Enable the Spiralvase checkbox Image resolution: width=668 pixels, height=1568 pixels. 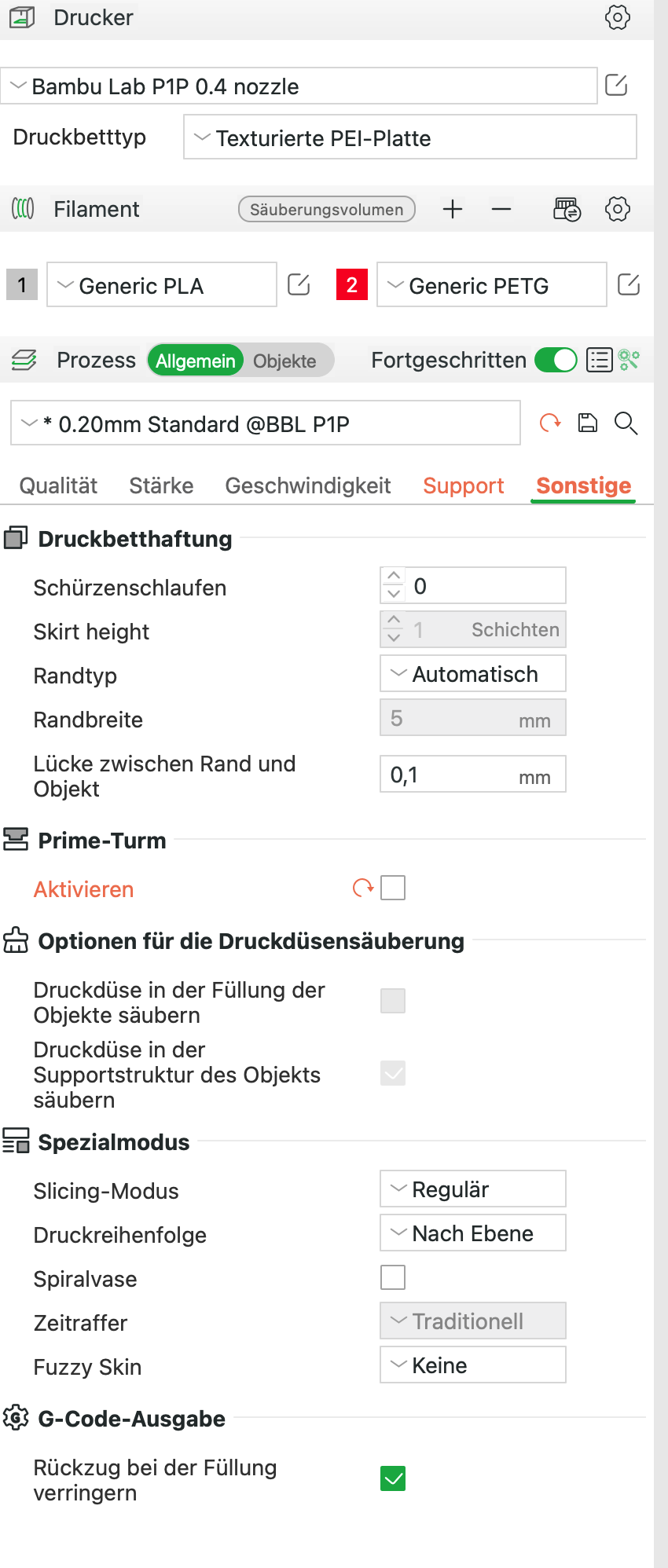pos(393,1278)
